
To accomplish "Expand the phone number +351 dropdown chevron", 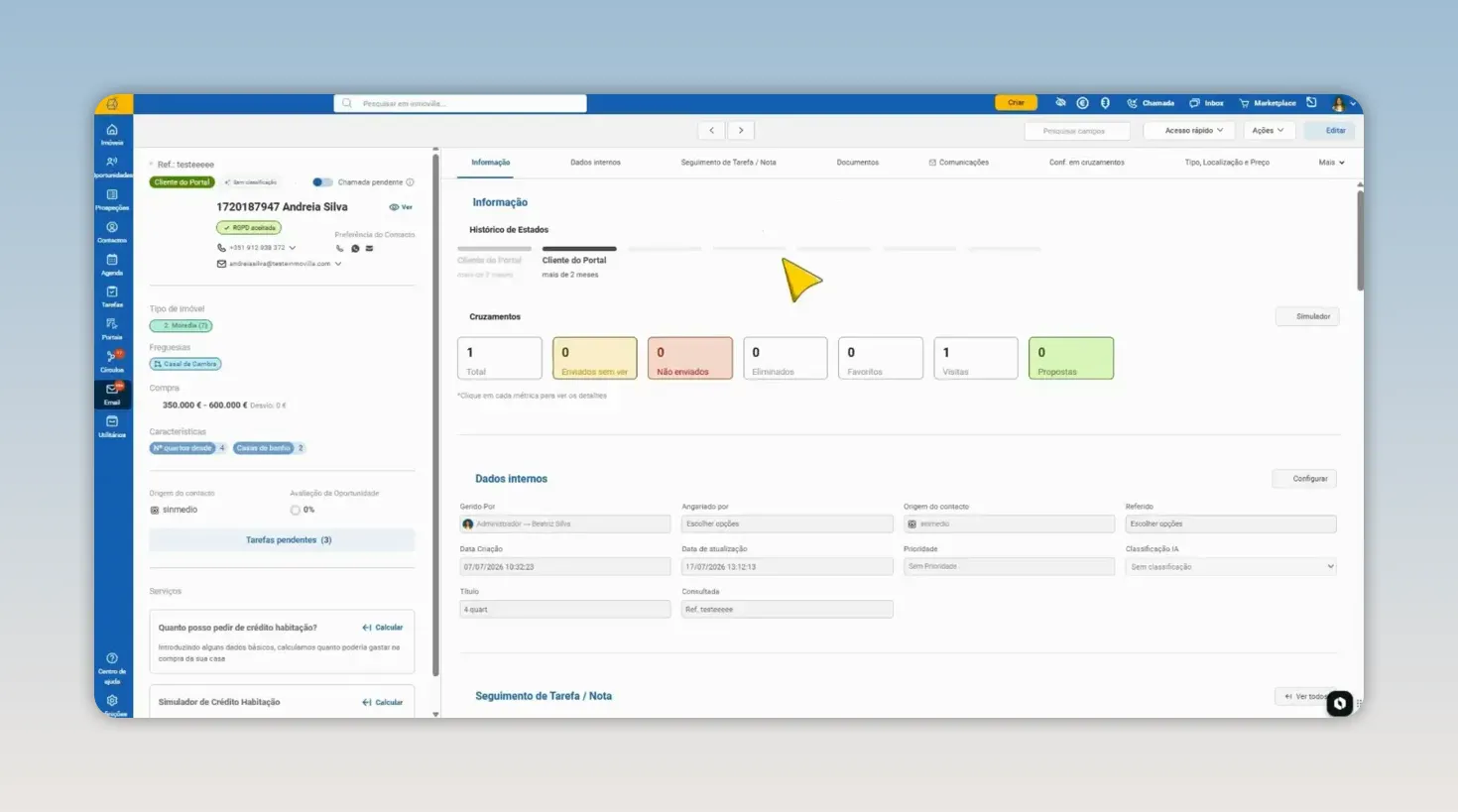I will (x=293, y=248).
